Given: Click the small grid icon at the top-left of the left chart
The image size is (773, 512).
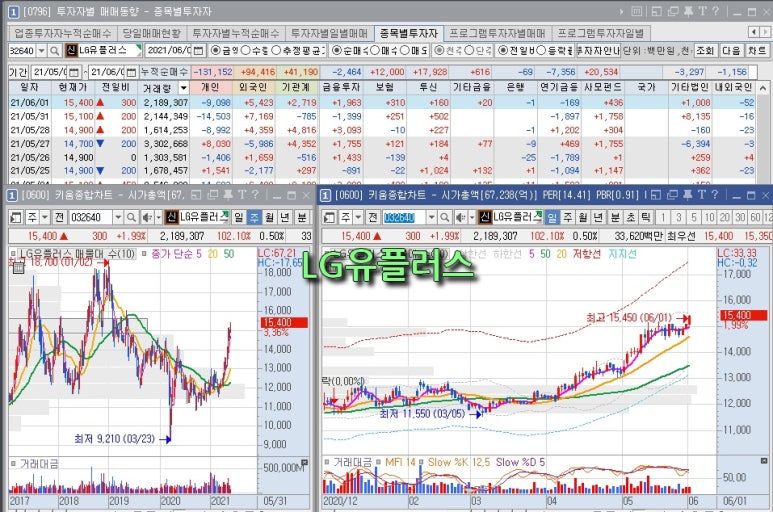Looking at the screenshot, I should (18, 268).
